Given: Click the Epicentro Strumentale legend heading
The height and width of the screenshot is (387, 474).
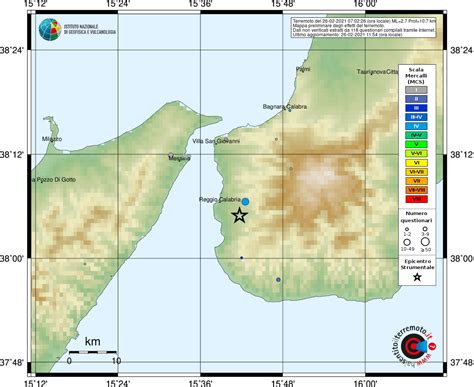Looking at the screenshot, I should point(417,264).
